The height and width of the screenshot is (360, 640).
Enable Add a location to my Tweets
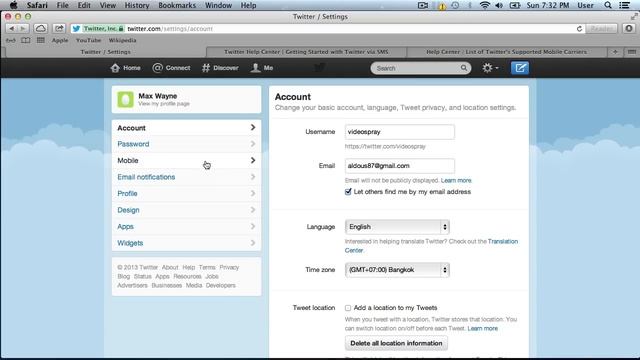348,308
